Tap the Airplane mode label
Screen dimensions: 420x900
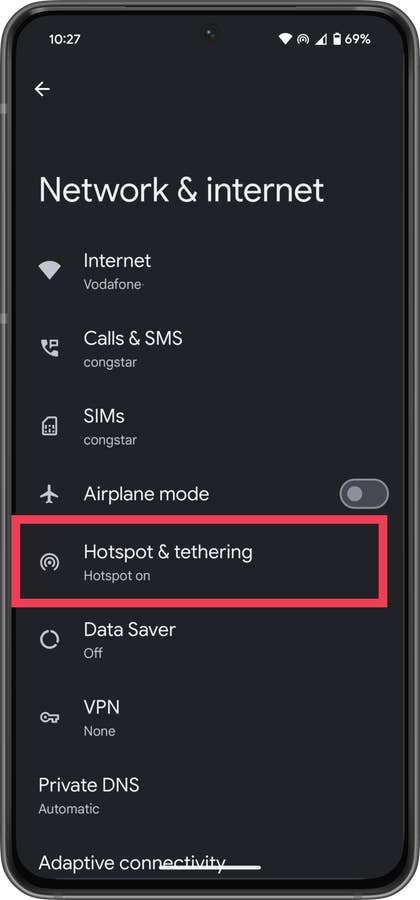(146, 494)
